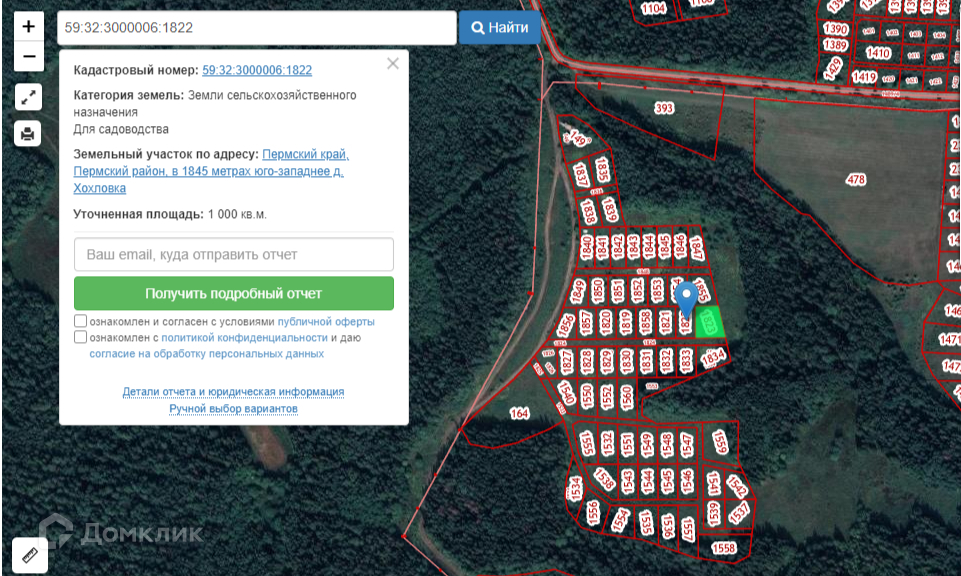Open the Пермский край address link
Viewport: 961px width, 576px height.
(305, 155)
